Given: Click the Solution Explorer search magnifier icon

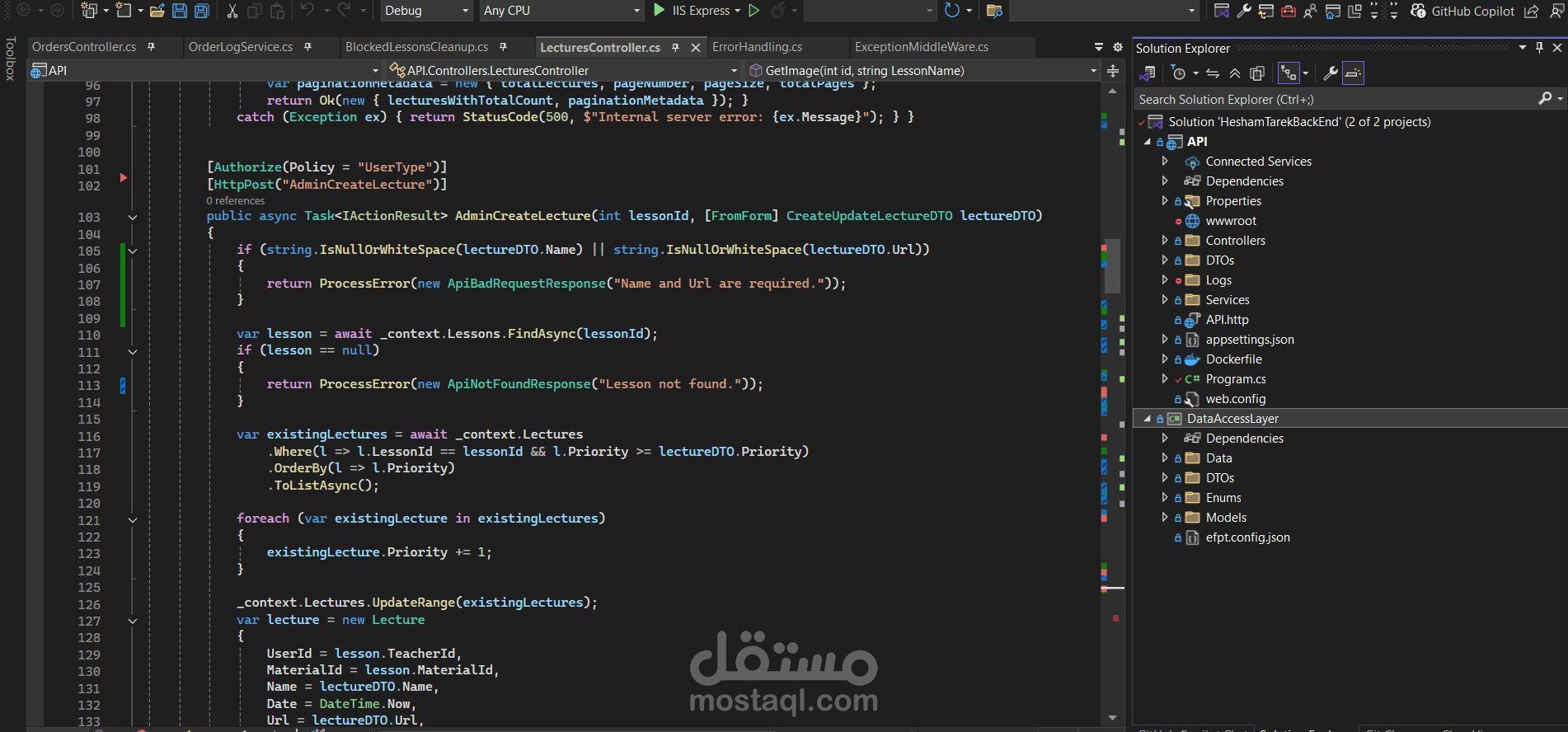Looking at the screenshot, I should click(1545, 99).
